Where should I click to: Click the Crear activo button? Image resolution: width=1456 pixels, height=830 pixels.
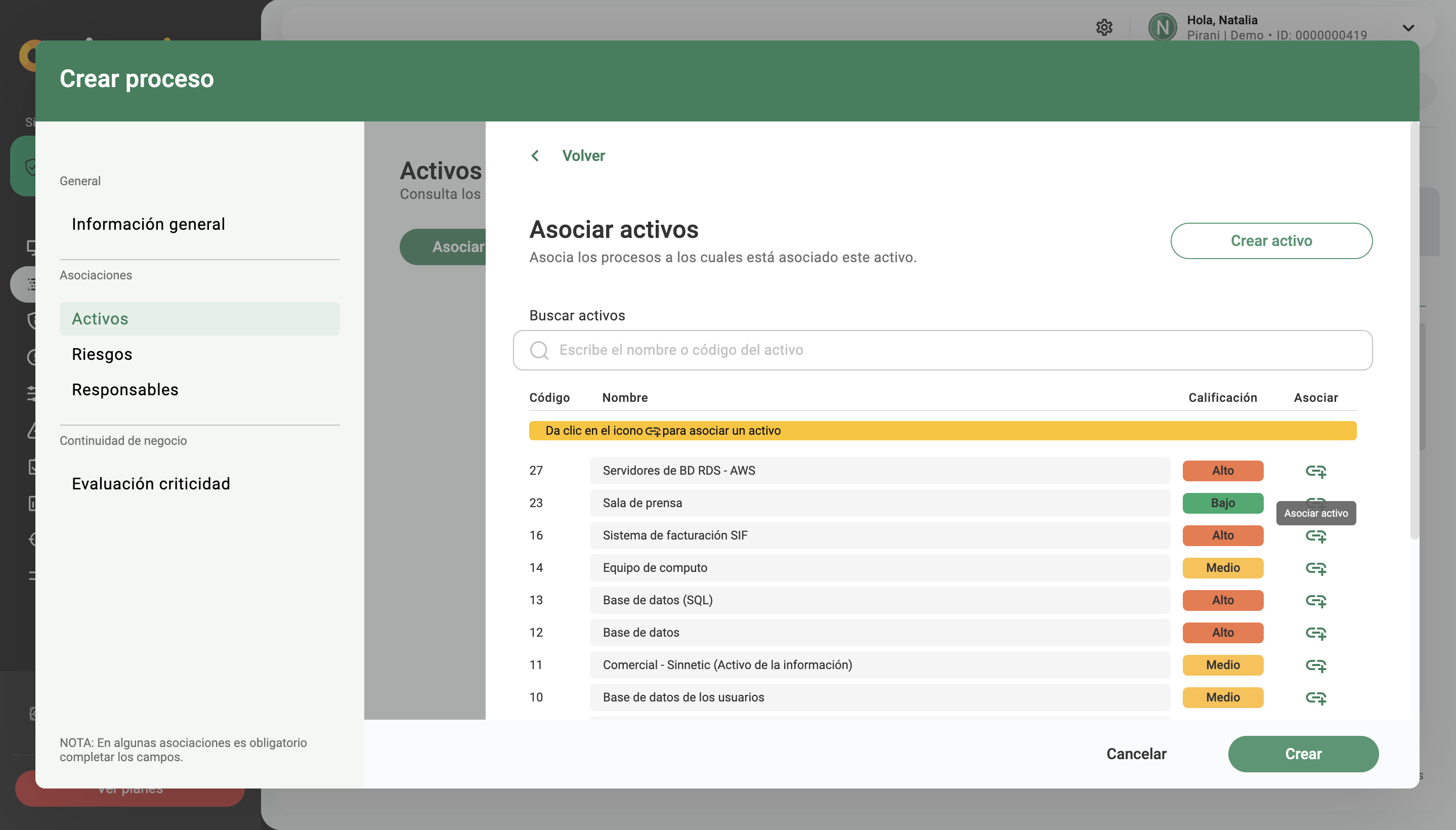pyautogui.click(x=1271, y=240)
